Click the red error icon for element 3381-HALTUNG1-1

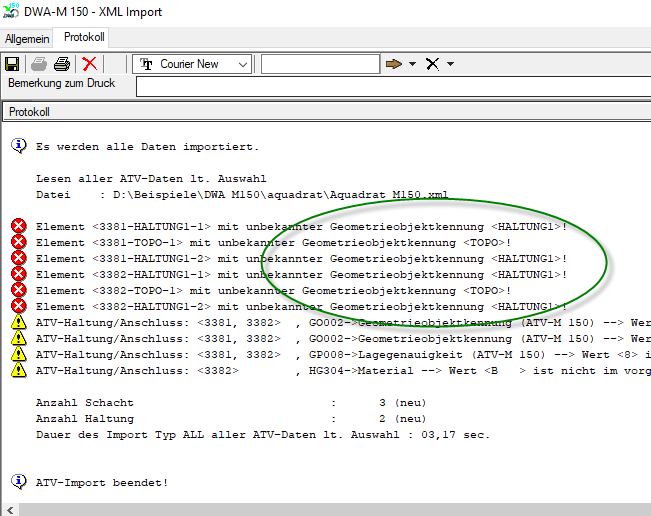pyautogui.click(x=18, y=227)
